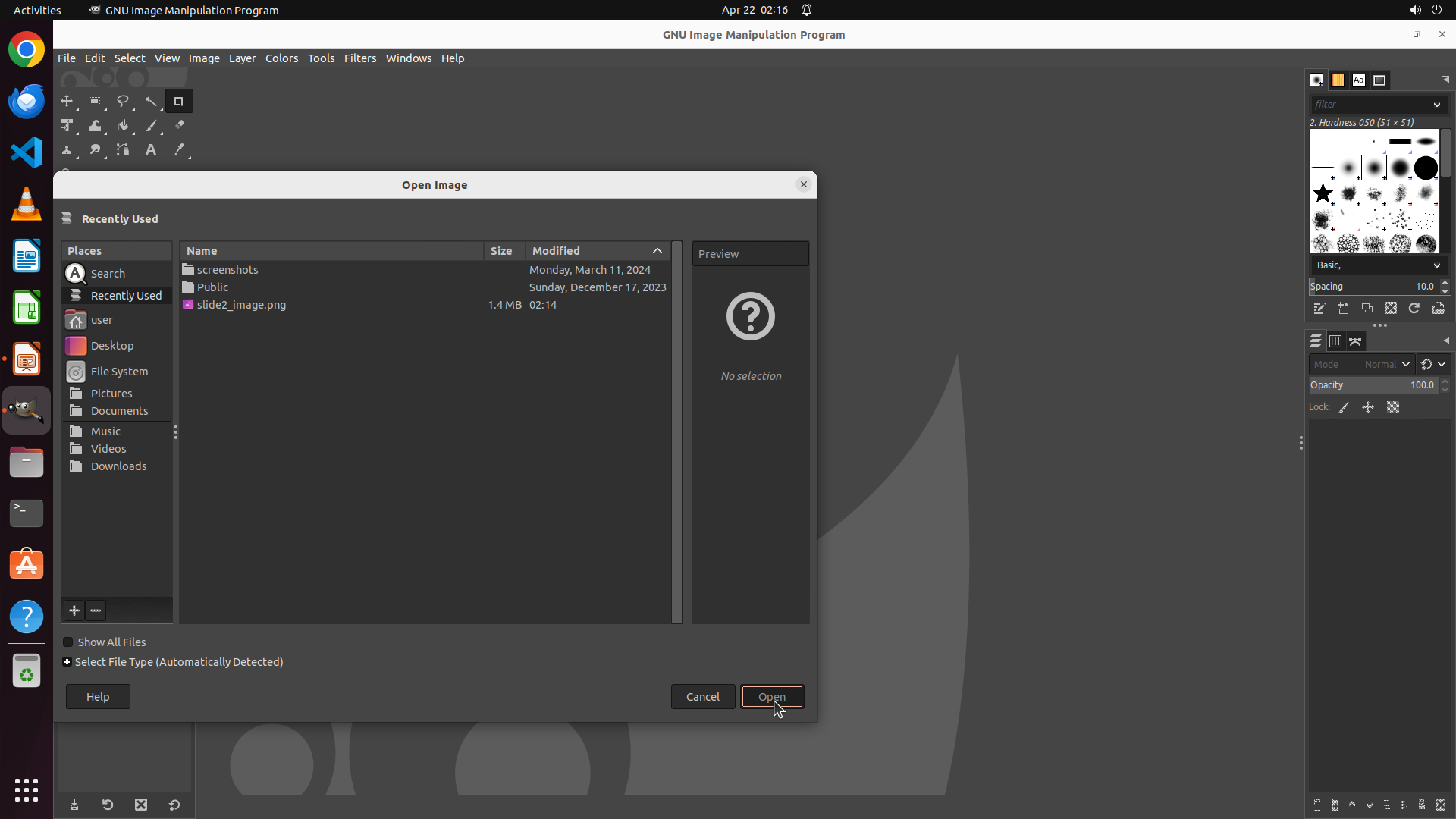Click the add bookmark plus button
Image resolution: width=1456 pixels, height=819 pixels.
pyautogui.click(x=74, y=610)
